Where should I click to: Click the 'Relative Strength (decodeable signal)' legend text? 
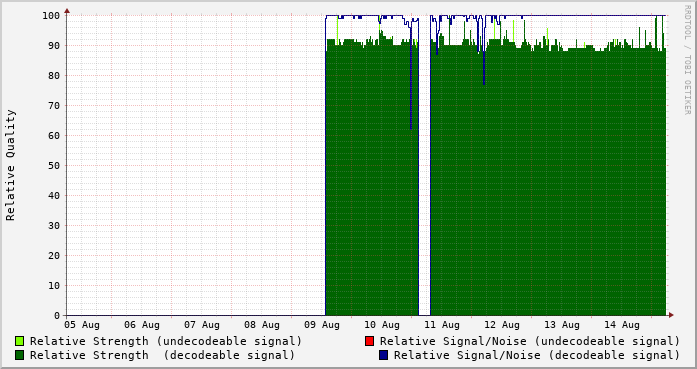162,356
